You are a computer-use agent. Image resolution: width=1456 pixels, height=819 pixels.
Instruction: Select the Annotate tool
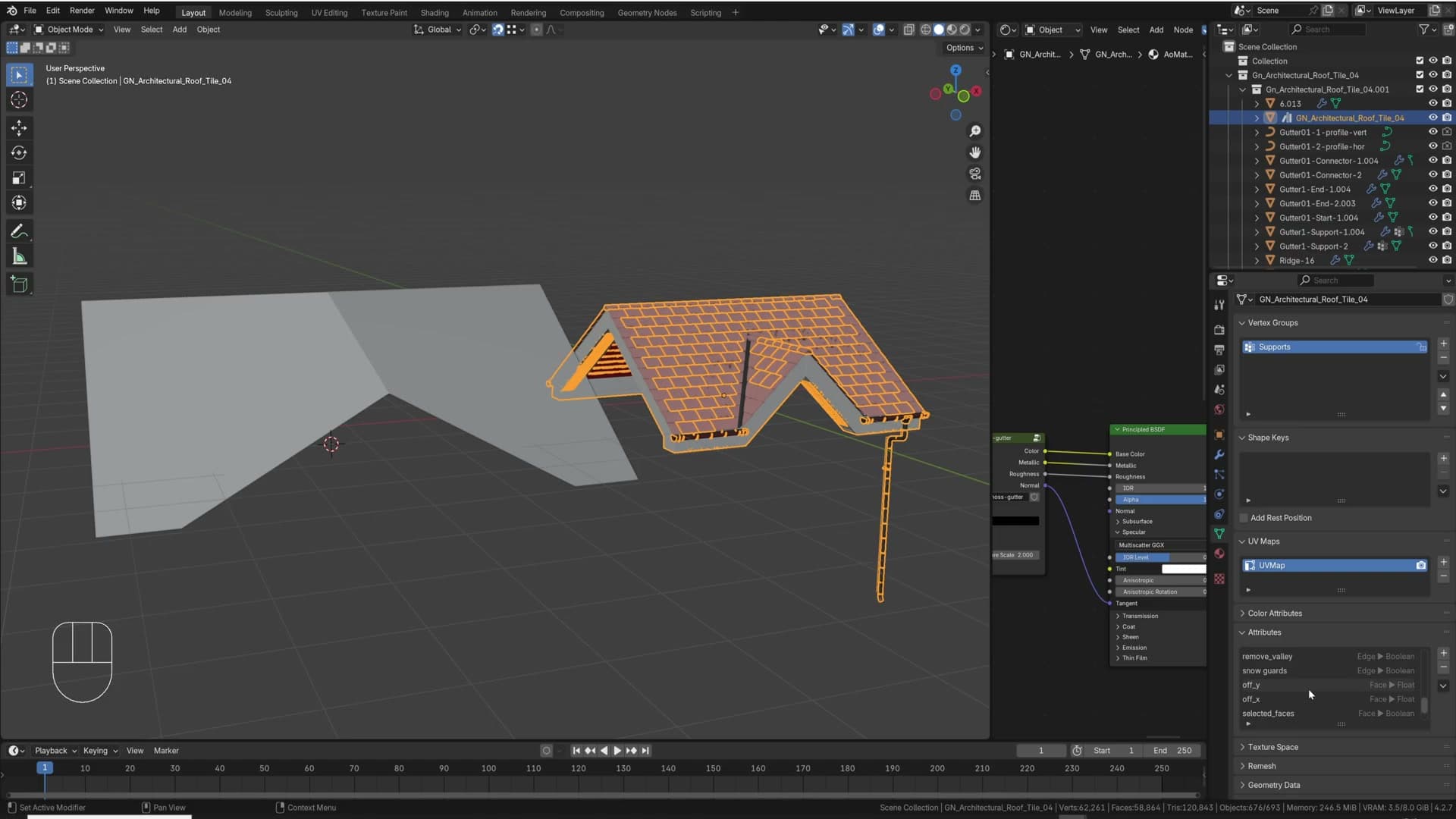19,231
